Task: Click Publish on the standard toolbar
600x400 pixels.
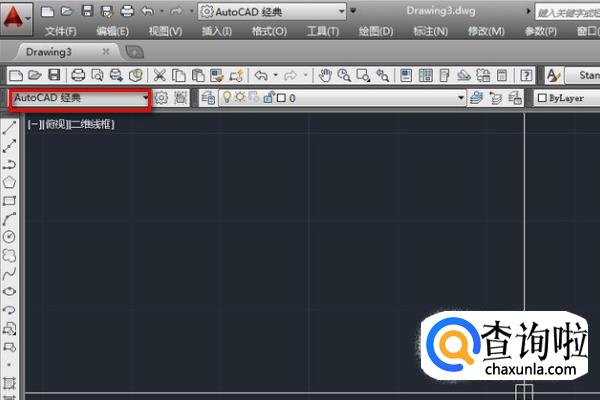Action: (116, 75)
